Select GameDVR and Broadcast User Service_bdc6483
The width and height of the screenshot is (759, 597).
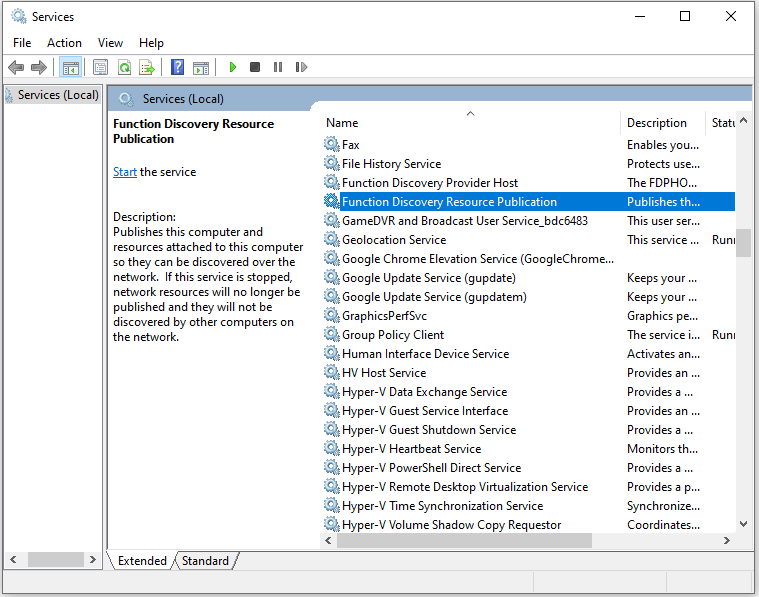[529, 220]
